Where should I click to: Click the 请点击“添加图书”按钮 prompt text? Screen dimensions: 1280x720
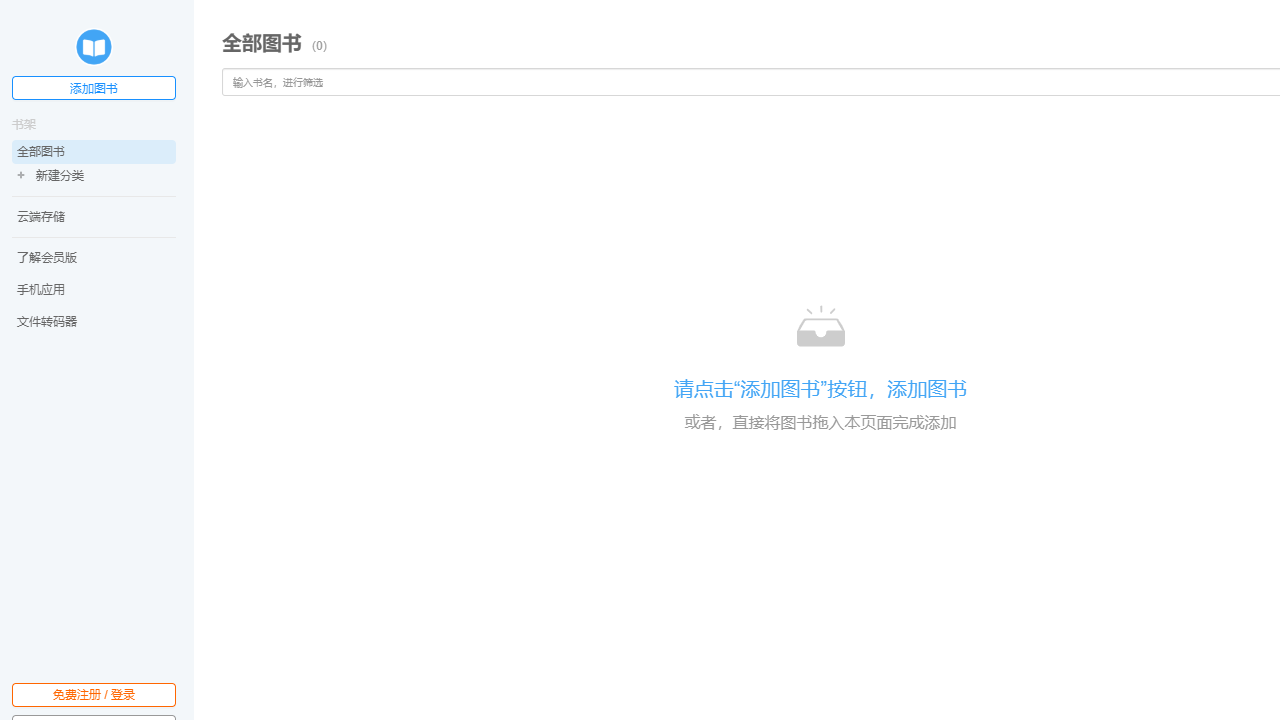pos(770,389)
